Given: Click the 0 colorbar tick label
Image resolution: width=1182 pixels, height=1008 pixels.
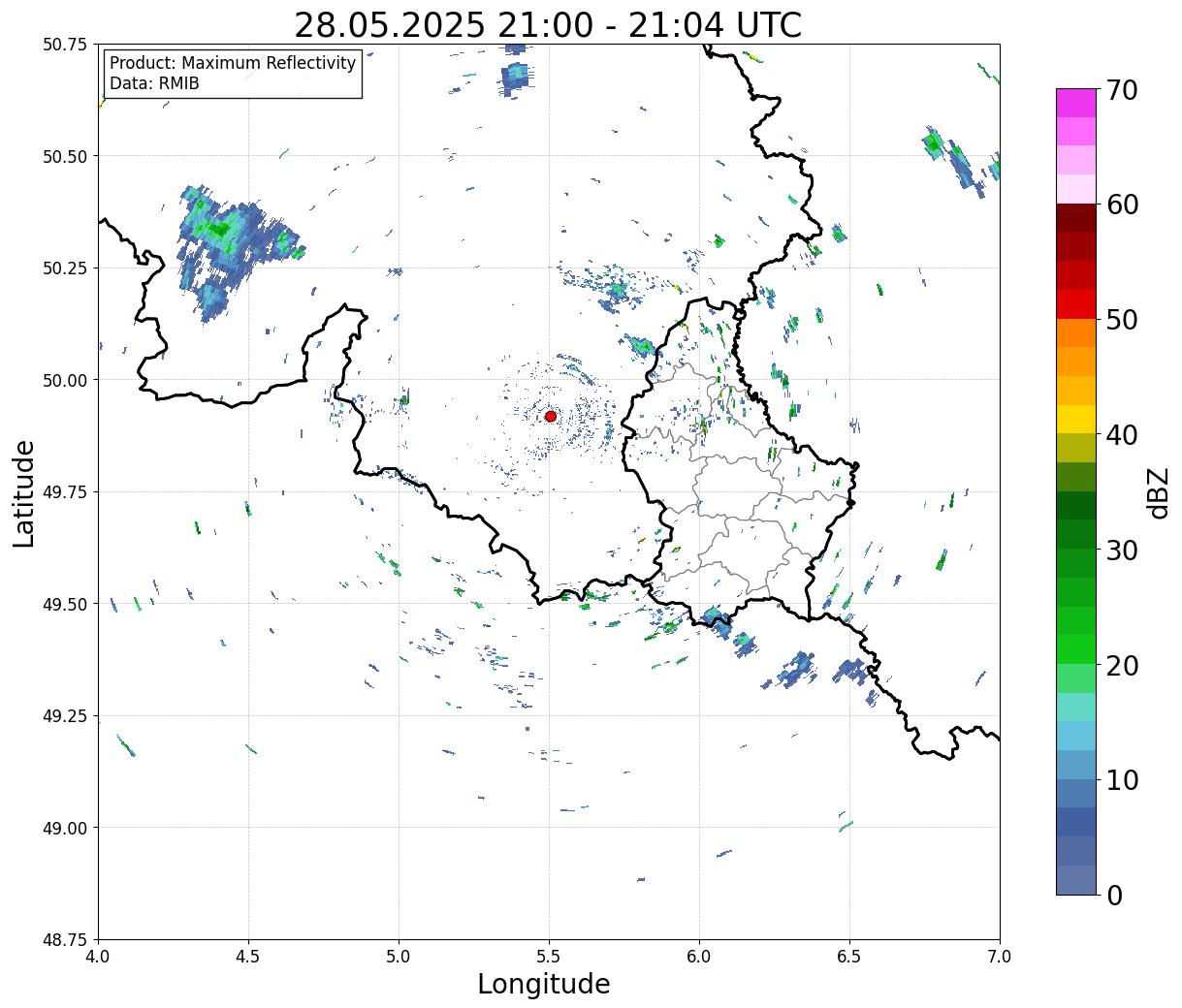Looking at the screenshot, I should coord(1114,895).
